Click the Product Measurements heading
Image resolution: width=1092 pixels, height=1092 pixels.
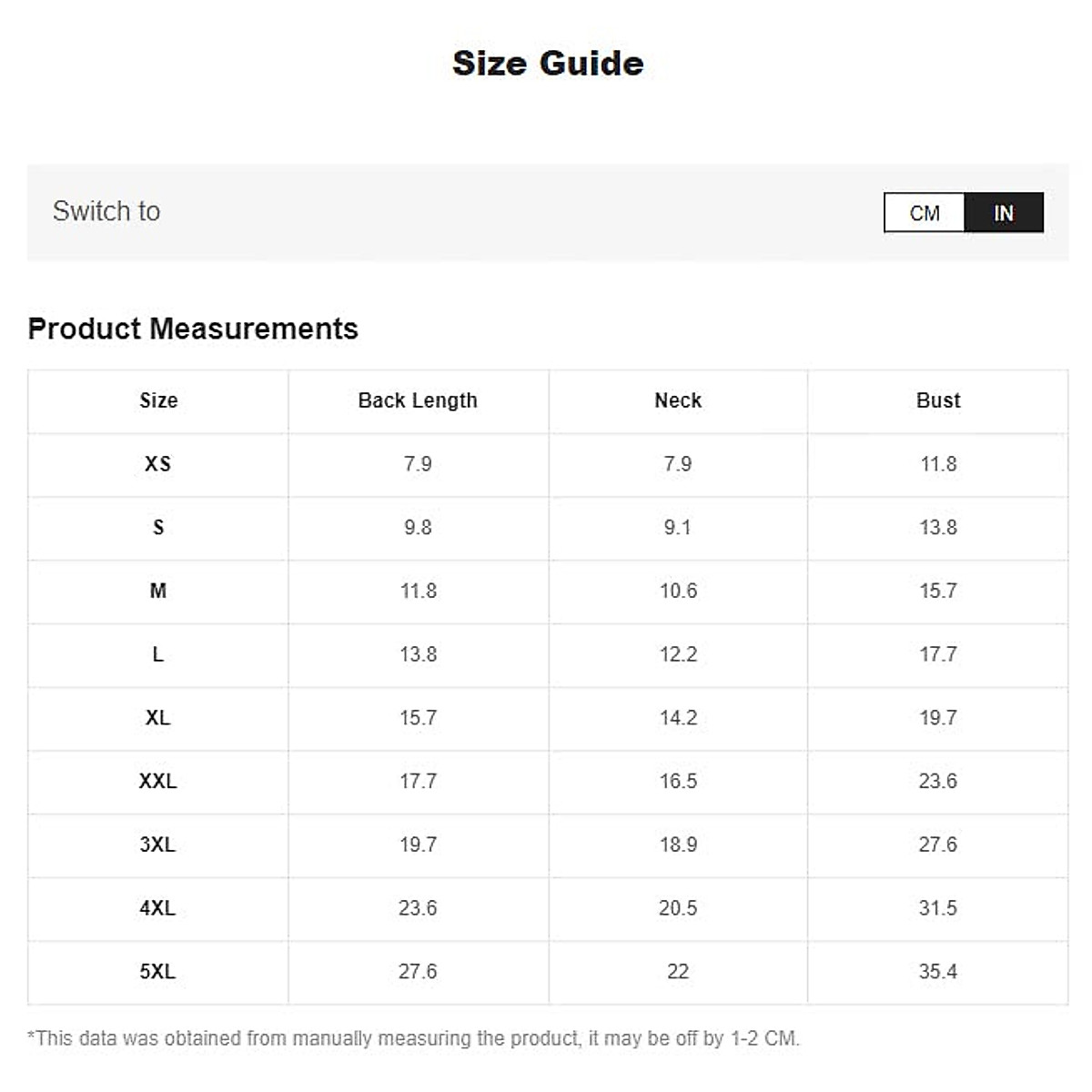193,329
